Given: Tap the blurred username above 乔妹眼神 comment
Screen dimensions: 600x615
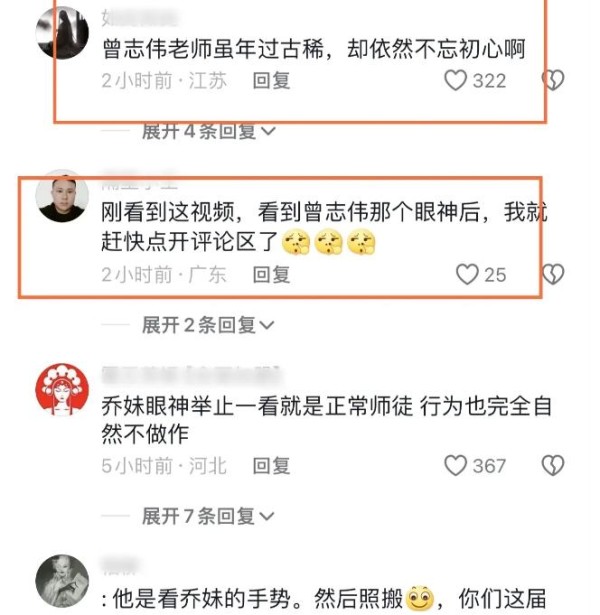Looking at the screenshot, I should 191,375.
